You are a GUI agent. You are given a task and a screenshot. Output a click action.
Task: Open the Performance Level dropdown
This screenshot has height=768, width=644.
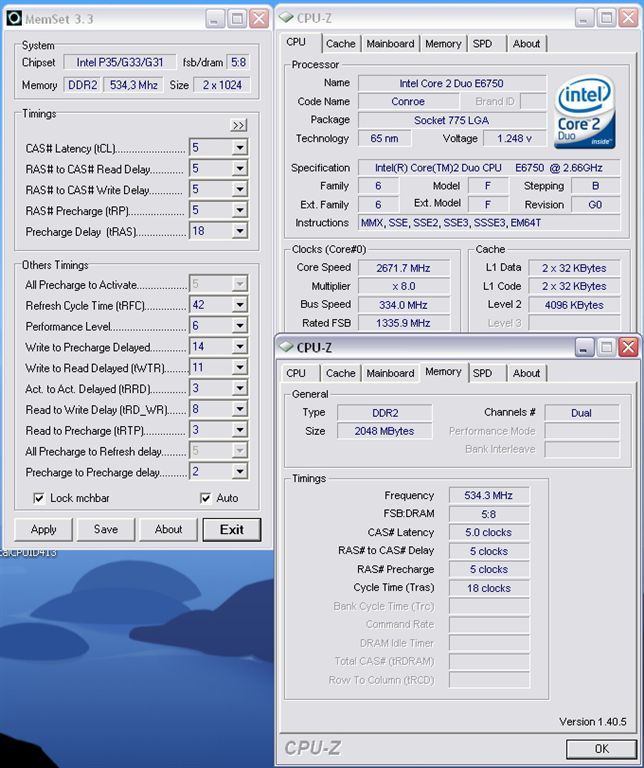239,326
